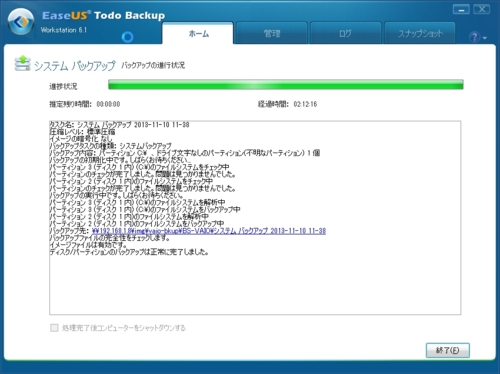
Task: Expand the help menu dropdown arrow
Action: (485, 38)
